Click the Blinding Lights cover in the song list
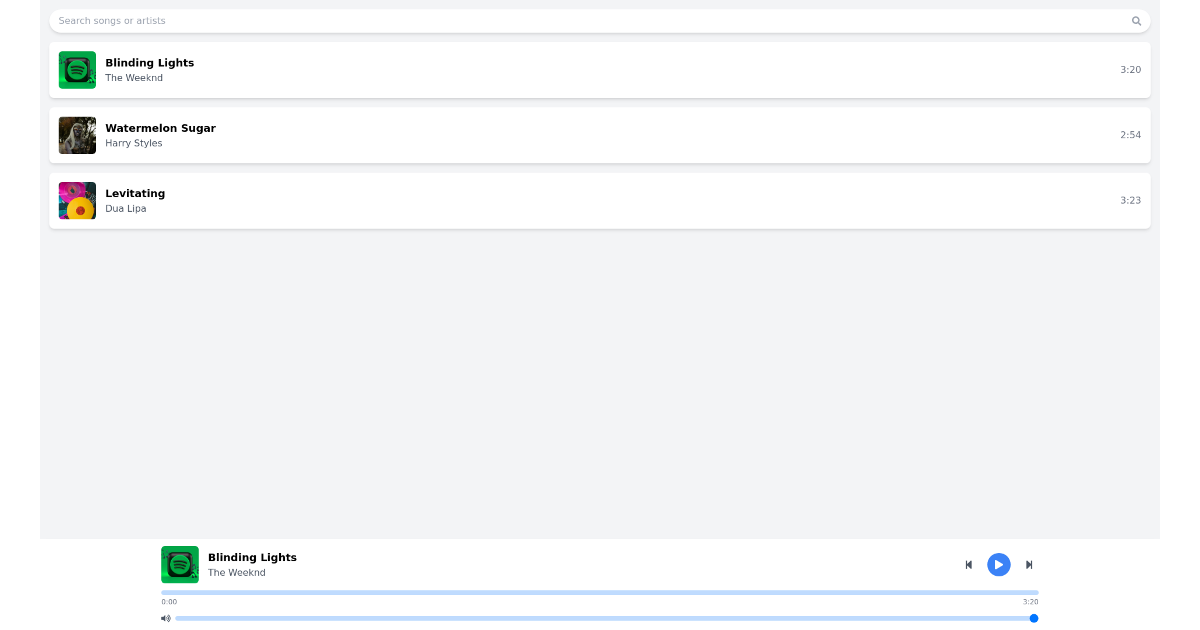Screen dimensions: 1200x630 [x=77, y=70]
